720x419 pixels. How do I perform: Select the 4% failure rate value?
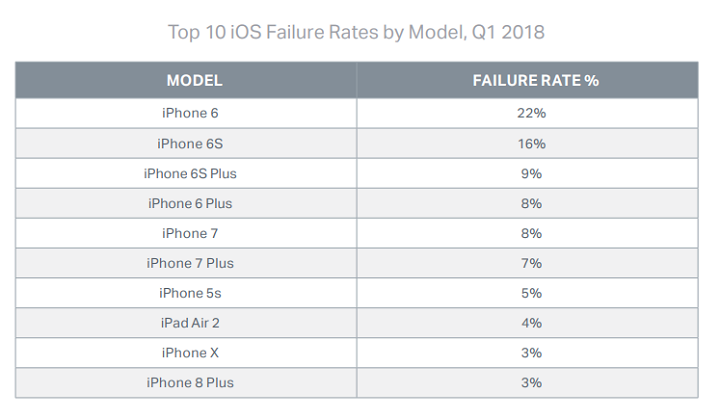[x=531, y=323]
